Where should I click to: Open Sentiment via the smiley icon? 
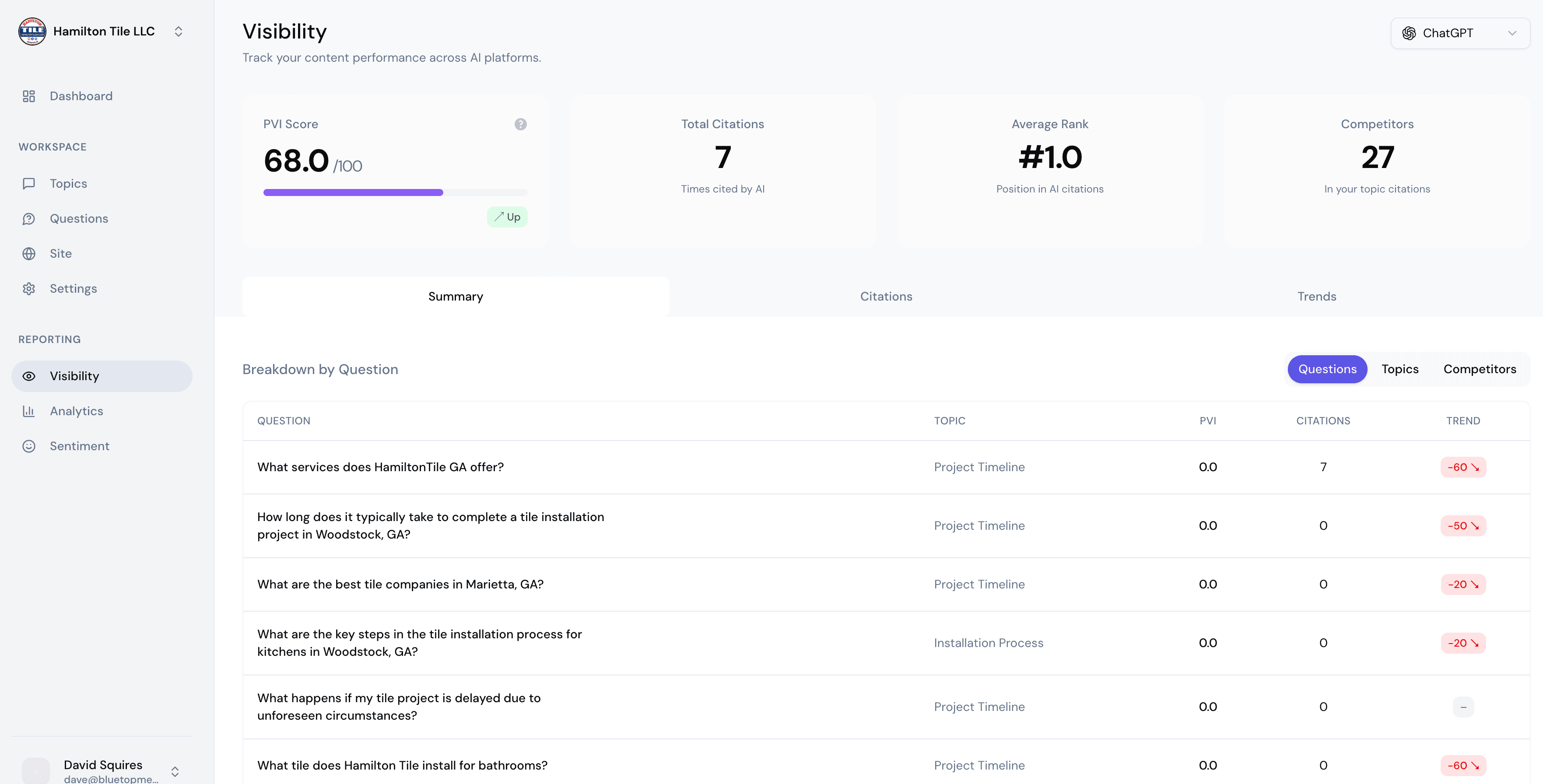point(30,446)
